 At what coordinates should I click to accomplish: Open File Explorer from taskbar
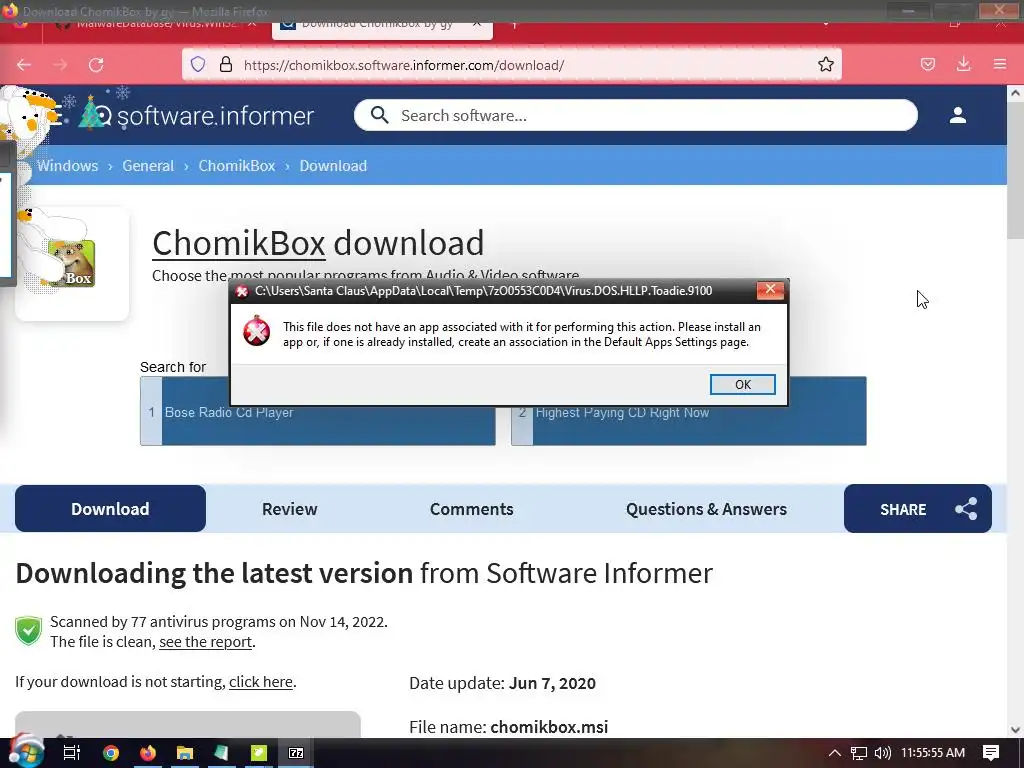coord(185,753)
